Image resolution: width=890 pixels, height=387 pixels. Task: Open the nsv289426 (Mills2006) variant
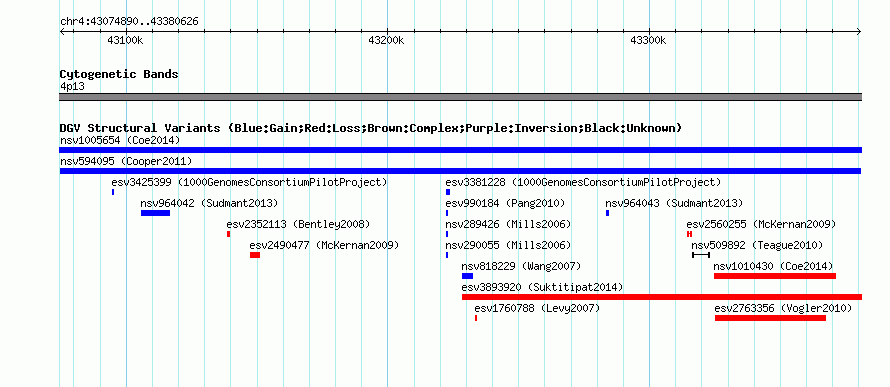click(x=508, y=224)
